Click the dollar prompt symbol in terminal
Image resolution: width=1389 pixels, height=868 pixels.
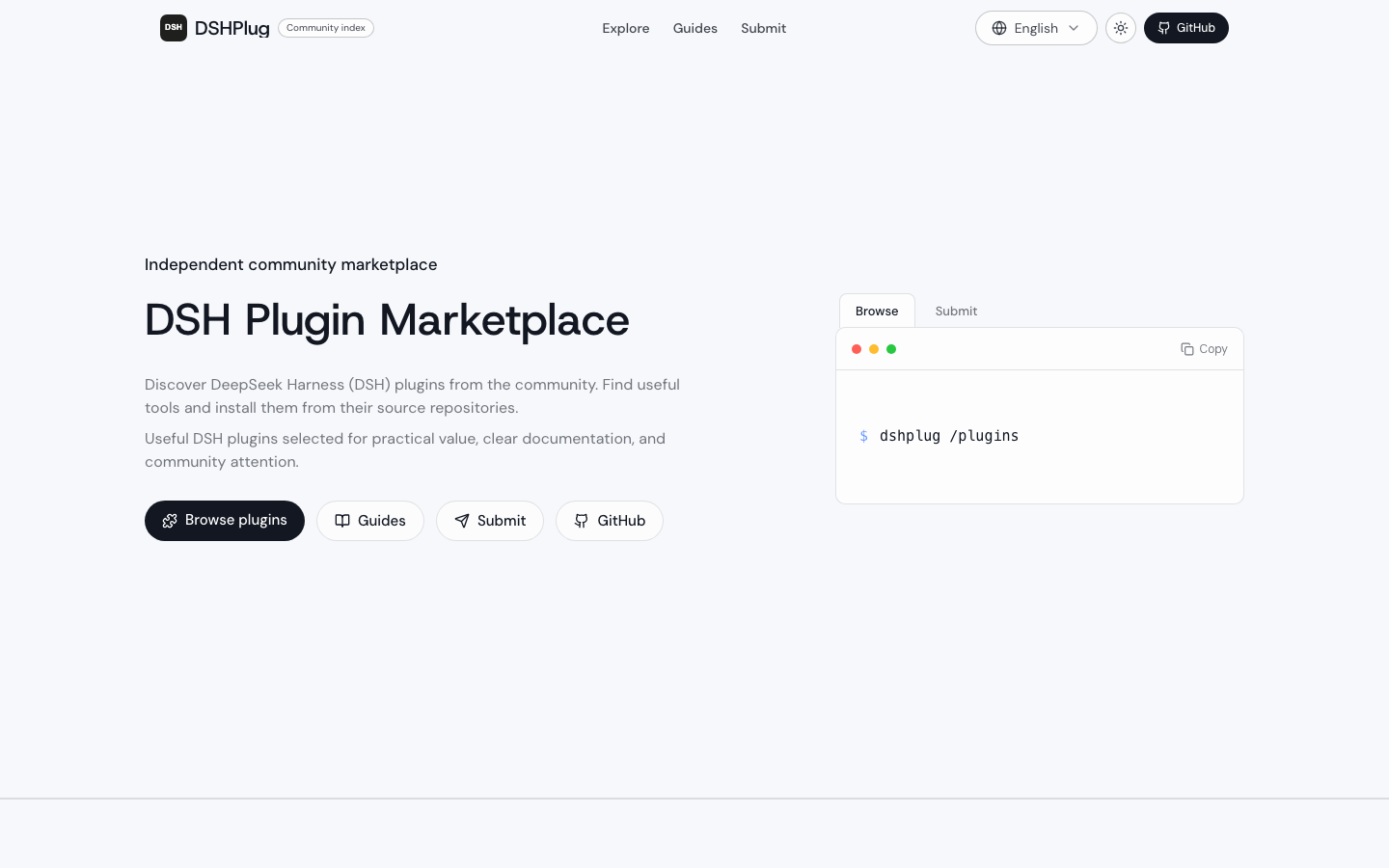[x=863, y=436]
